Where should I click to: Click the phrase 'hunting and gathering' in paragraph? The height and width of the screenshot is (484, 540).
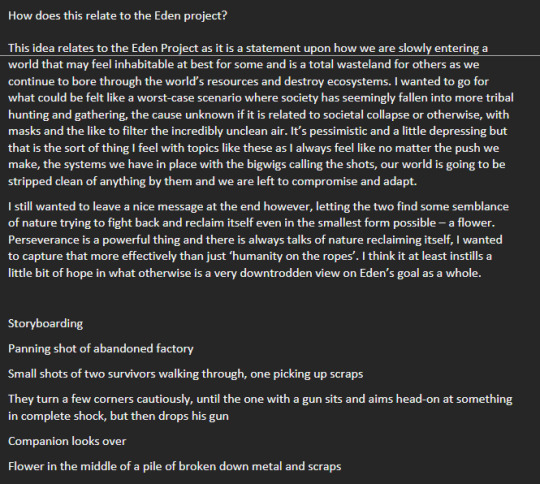point(67,115)
